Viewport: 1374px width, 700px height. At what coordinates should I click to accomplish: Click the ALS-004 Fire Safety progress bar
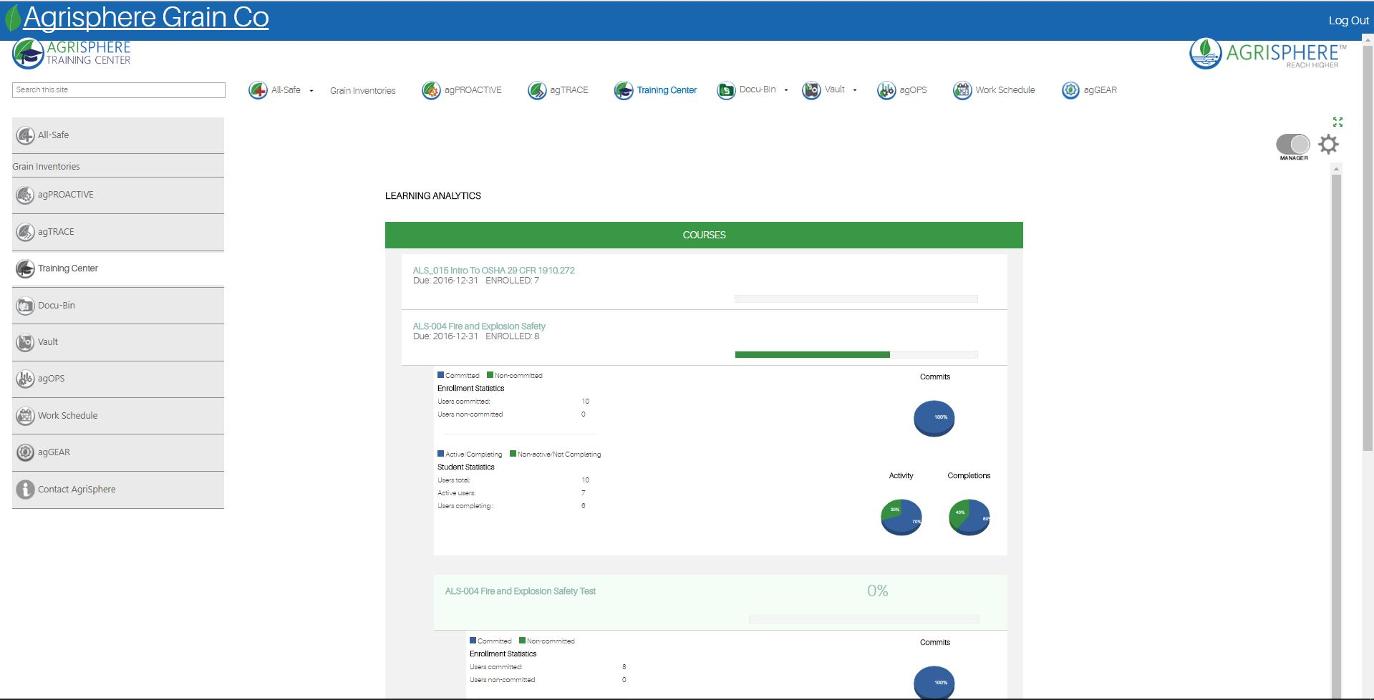(x=856, y=354)
